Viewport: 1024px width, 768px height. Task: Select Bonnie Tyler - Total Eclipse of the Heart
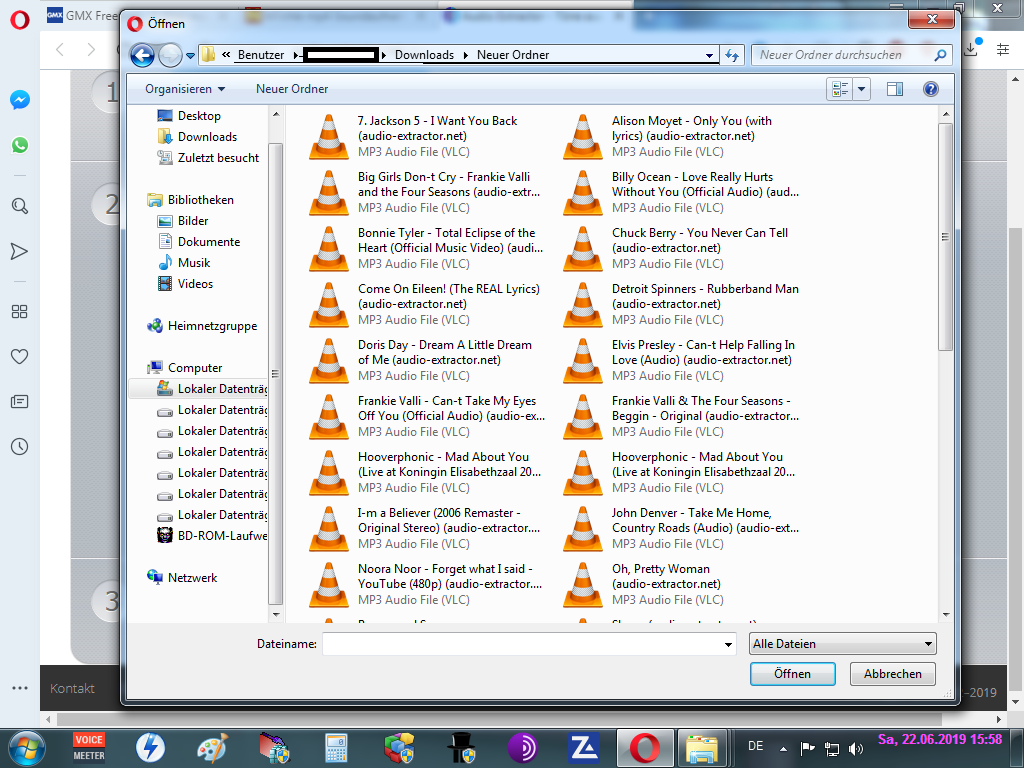tap(424, 248)
